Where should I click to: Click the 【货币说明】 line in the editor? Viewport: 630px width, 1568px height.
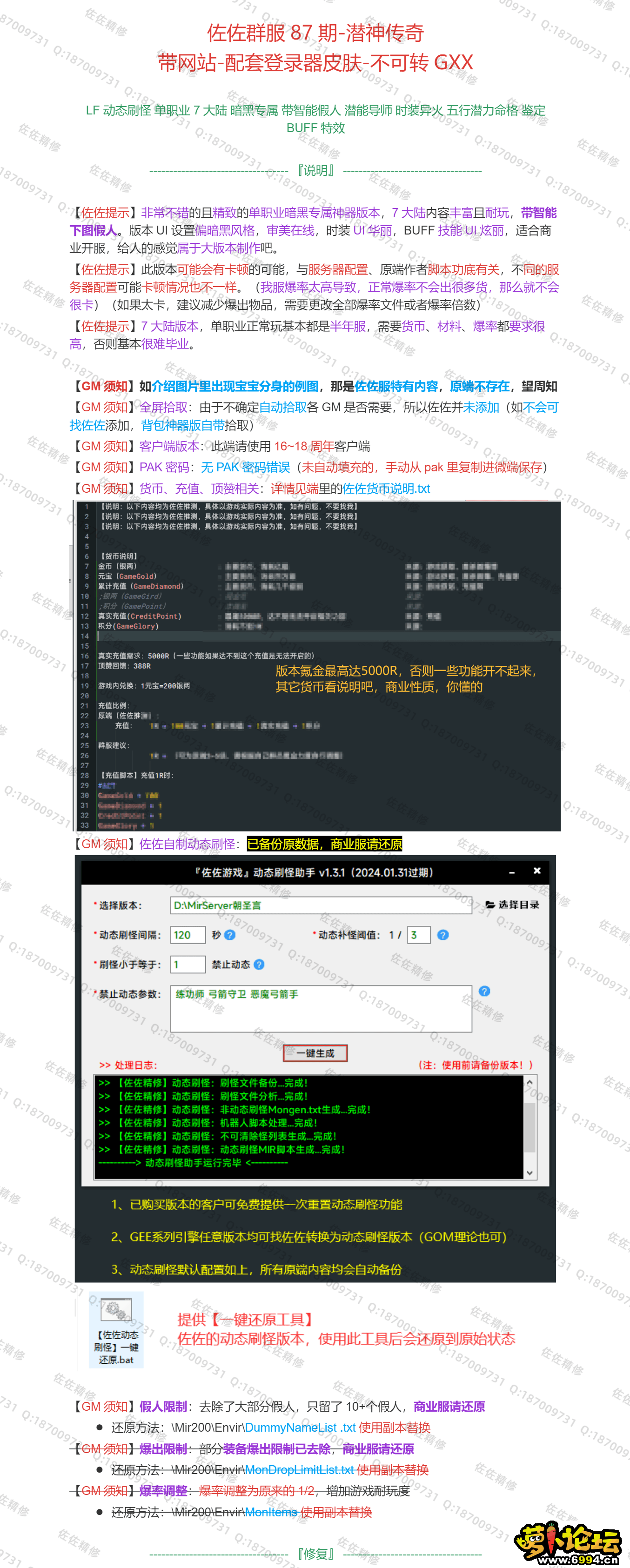click(119, 556)
